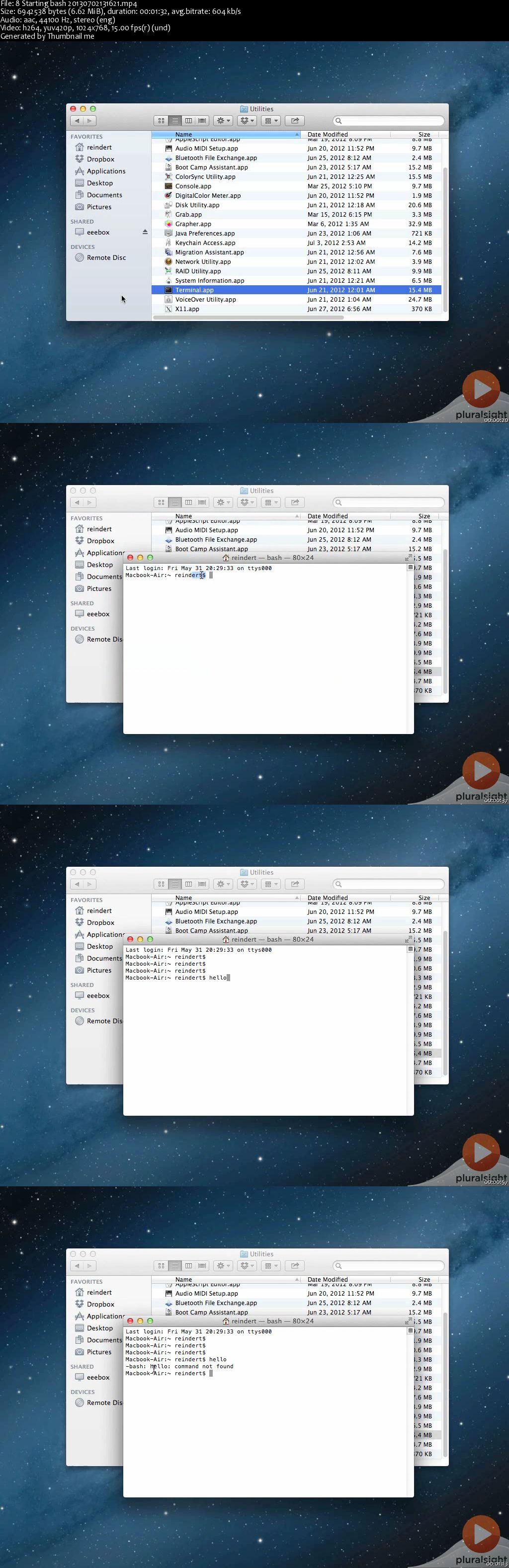Go back in the active Finder window
Viewport: 509px width, 1568px height.
[77, 121]
